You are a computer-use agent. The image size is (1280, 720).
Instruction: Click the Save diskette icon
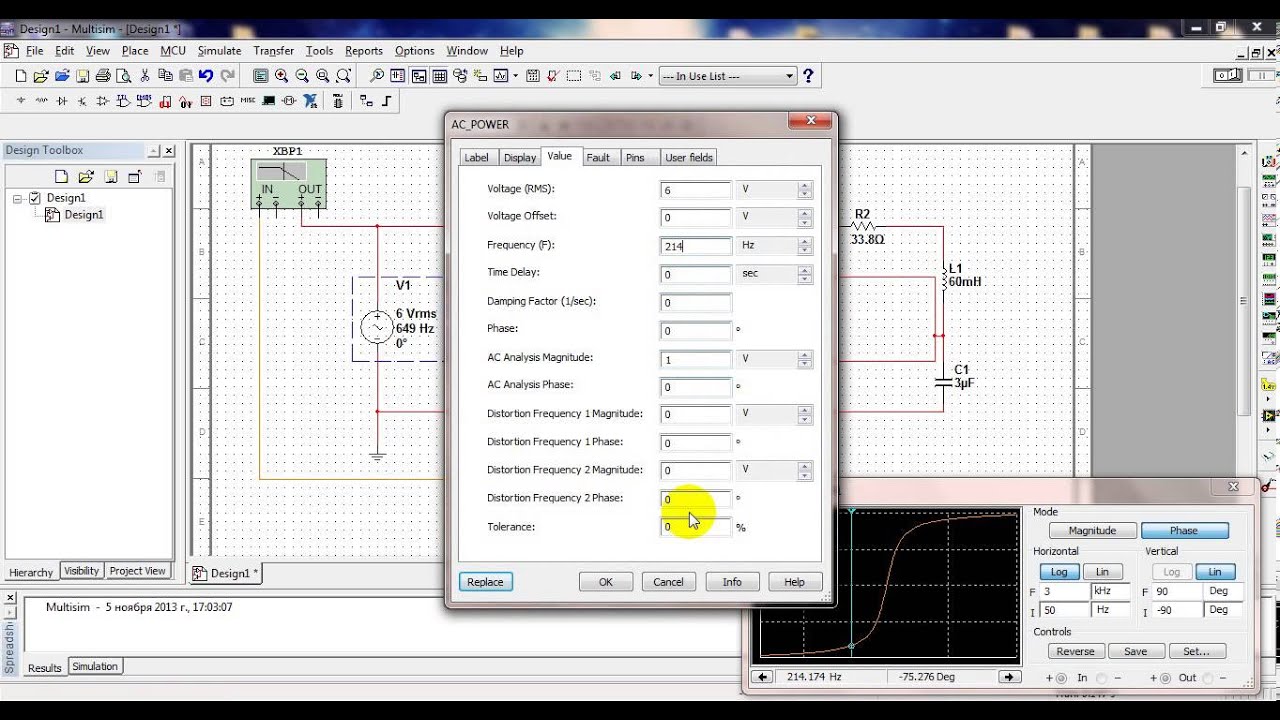tap(83, 76)
